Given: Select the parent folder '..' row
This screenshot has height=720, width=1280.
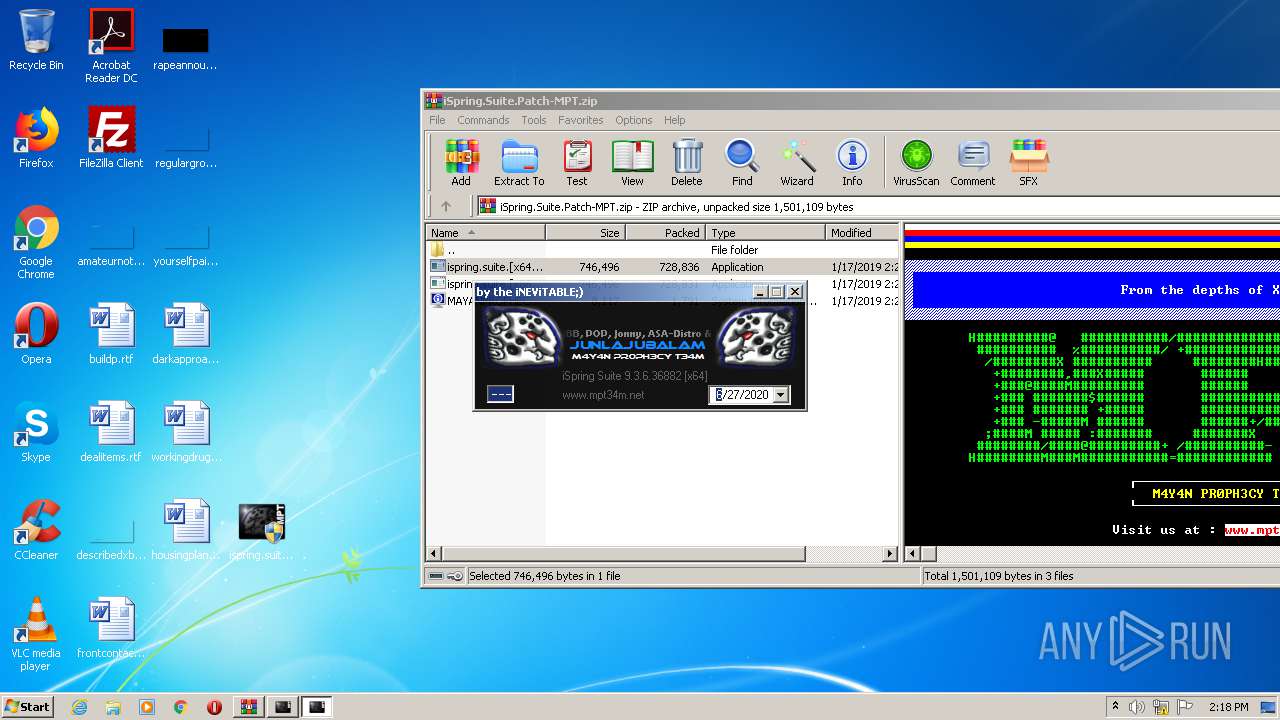Looking at the screenshot, I should click(663, 250).
